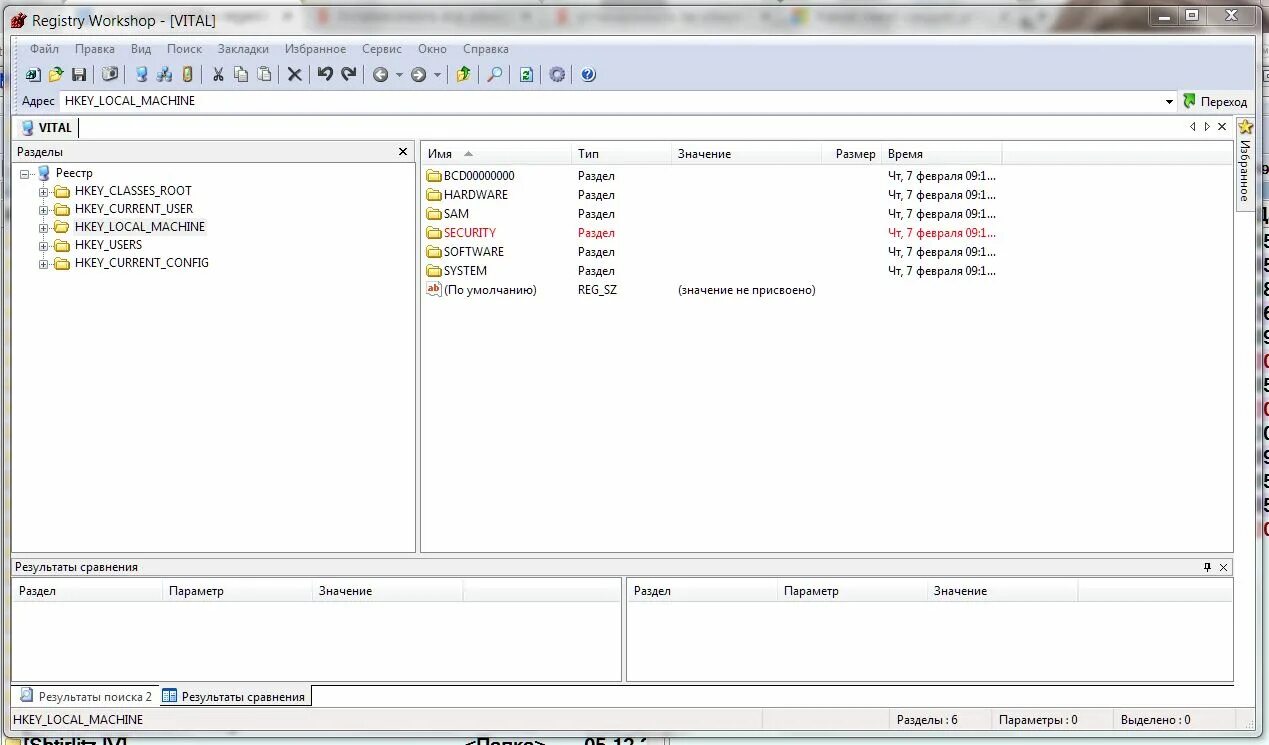This screenshot has width=1269, height=745.
Task: Sort list by Тип column header
Action: tap(620, 154)
